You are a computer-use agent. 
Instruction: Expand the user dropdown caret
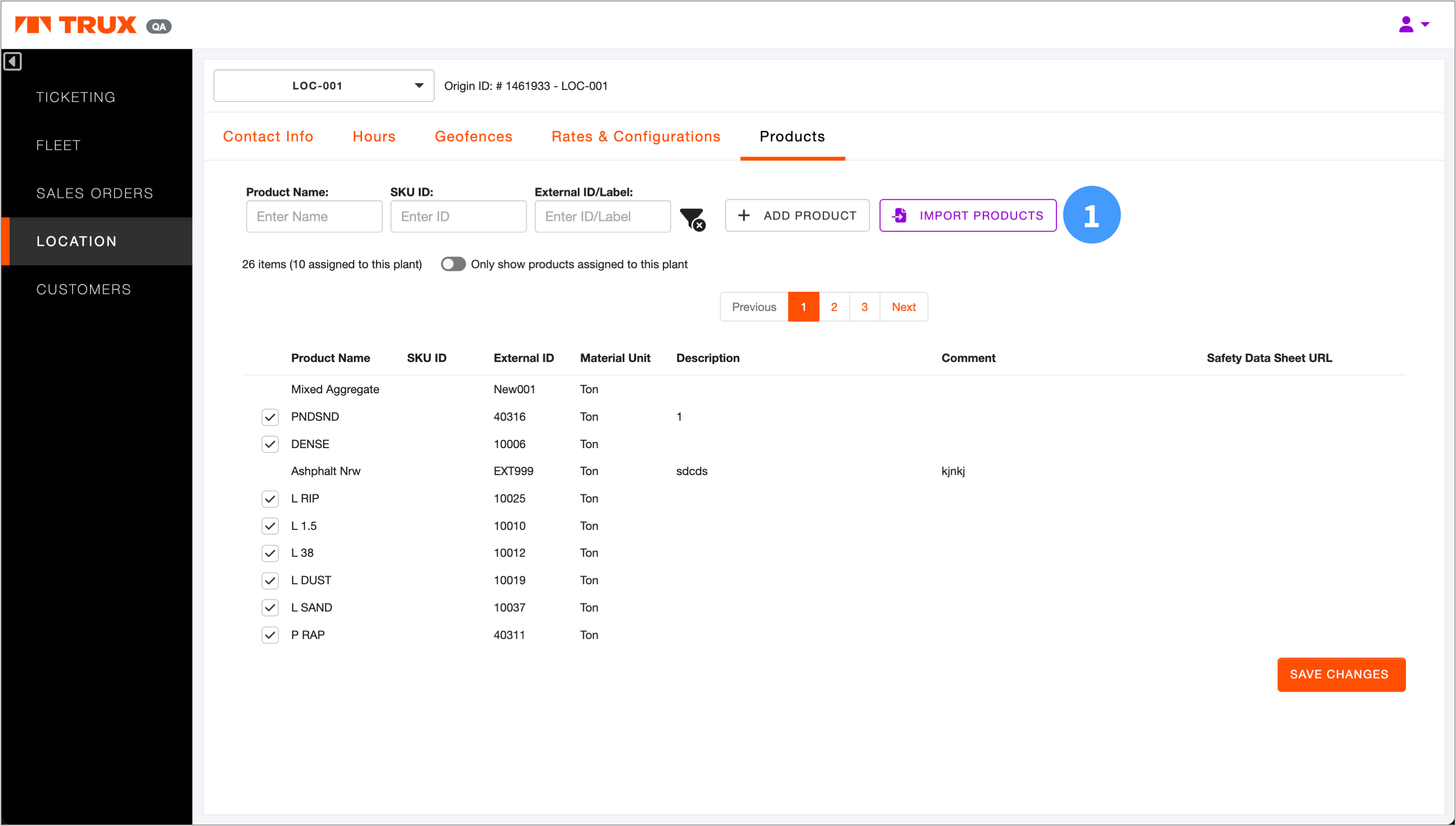click(x=1425, y=25)
